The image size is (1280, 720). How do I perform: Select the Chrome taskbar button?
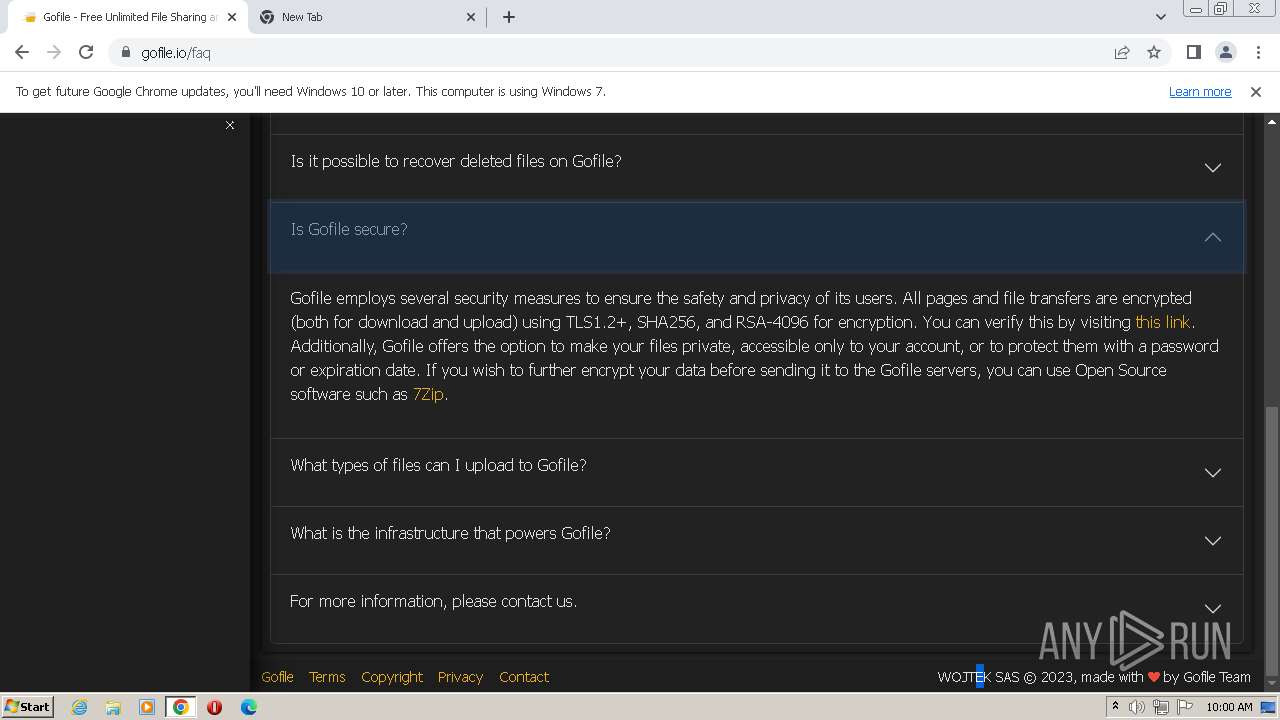[x=180, y=707]
